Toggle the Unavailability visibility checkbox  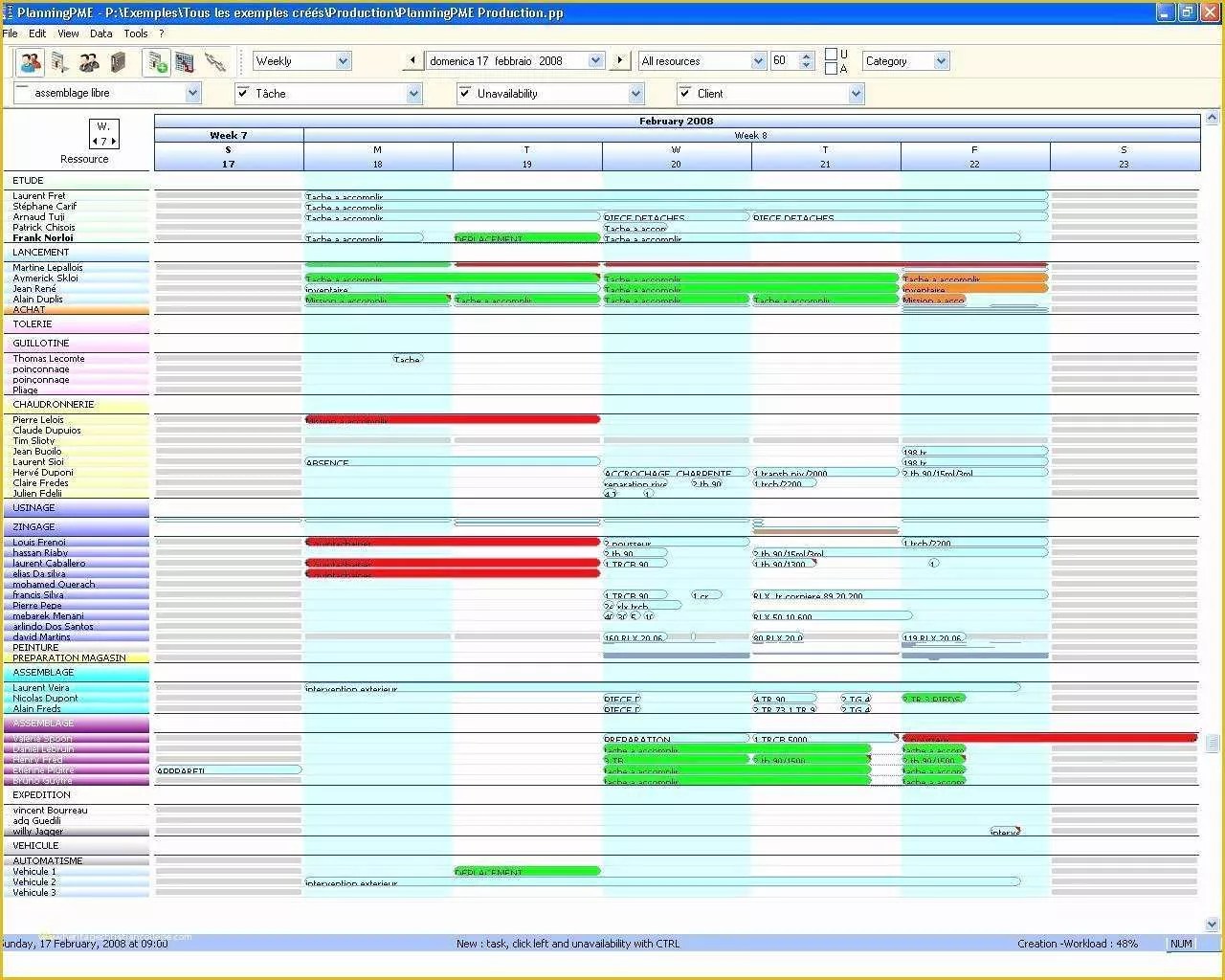464,93
